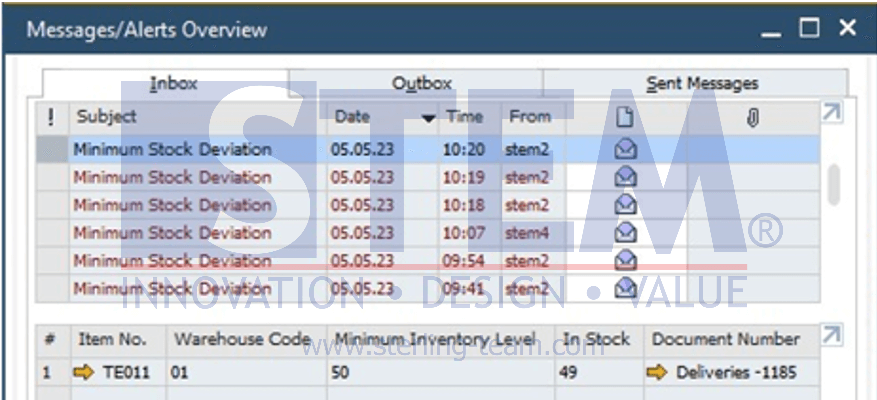Screen dimensions: 877x400
Task: Follow link arrow next to TE011
Action: coord(84,373)
